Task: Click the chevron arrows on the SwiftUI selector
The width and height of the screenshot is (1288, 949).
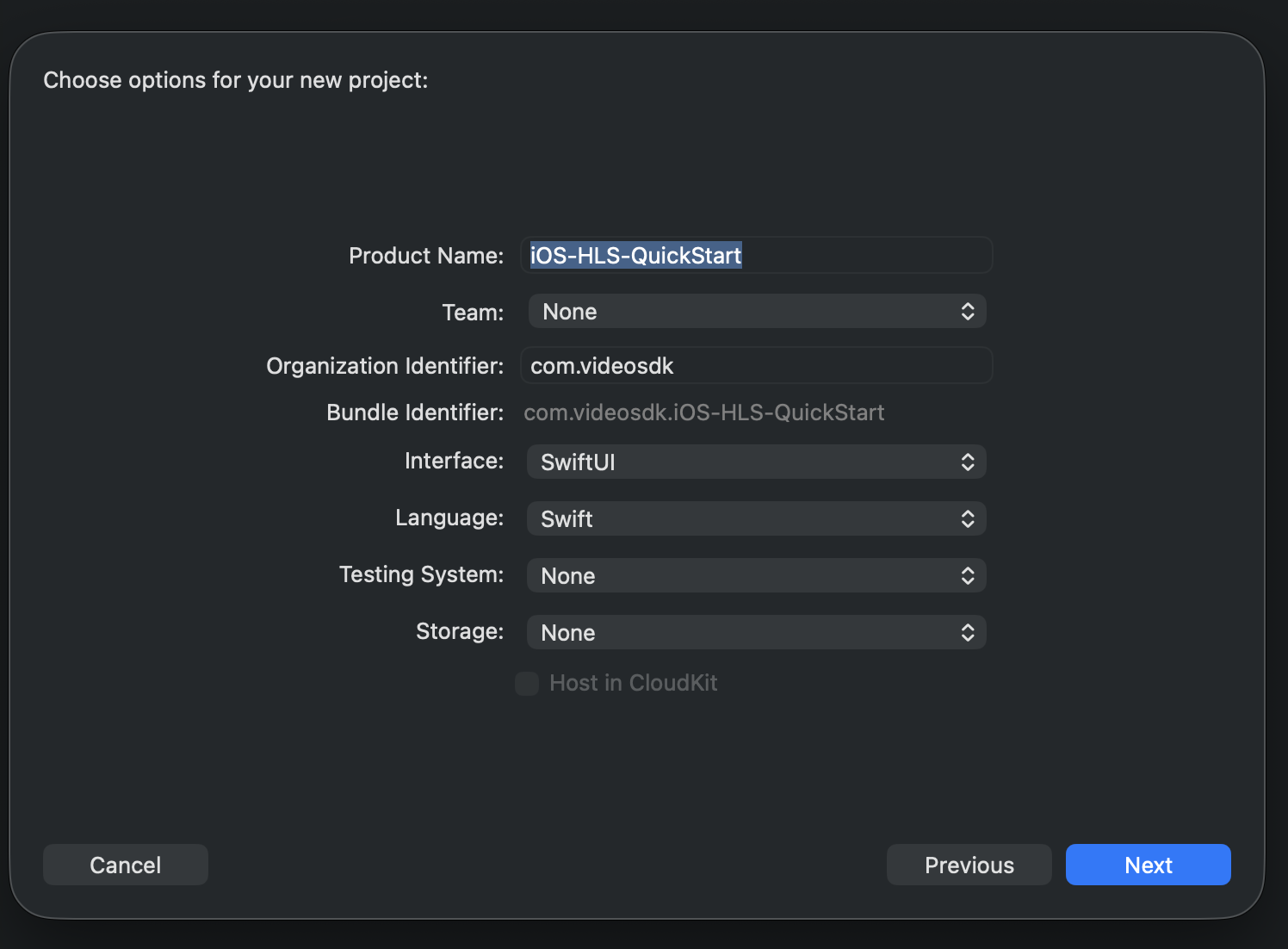Action: click(x=968, y=462)
